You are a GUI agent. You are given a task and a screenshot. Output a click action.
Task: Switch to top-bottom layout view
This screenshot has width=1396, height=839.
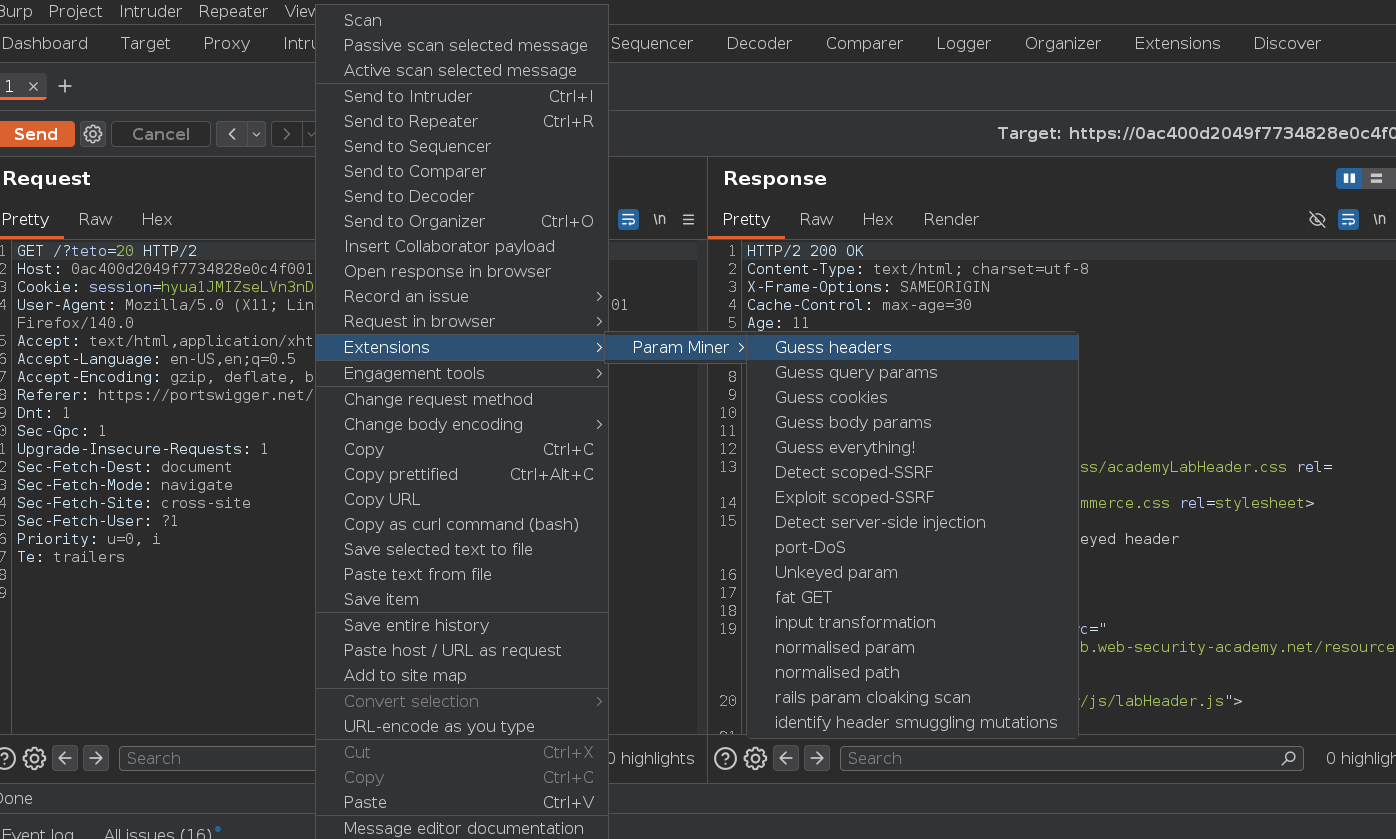[x=1377, y=178]
